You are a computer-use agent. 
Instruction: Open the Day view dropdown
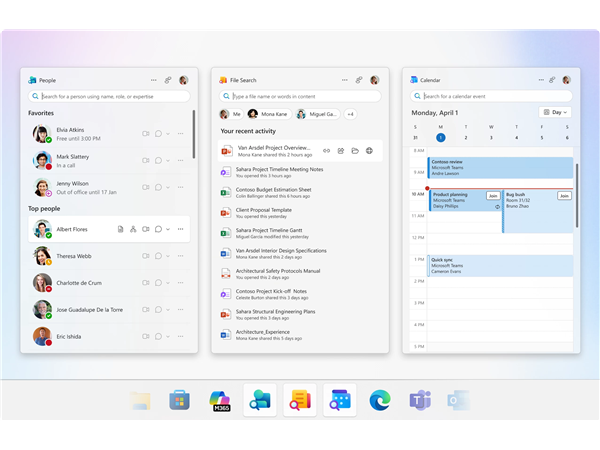(x=556, y=112)
